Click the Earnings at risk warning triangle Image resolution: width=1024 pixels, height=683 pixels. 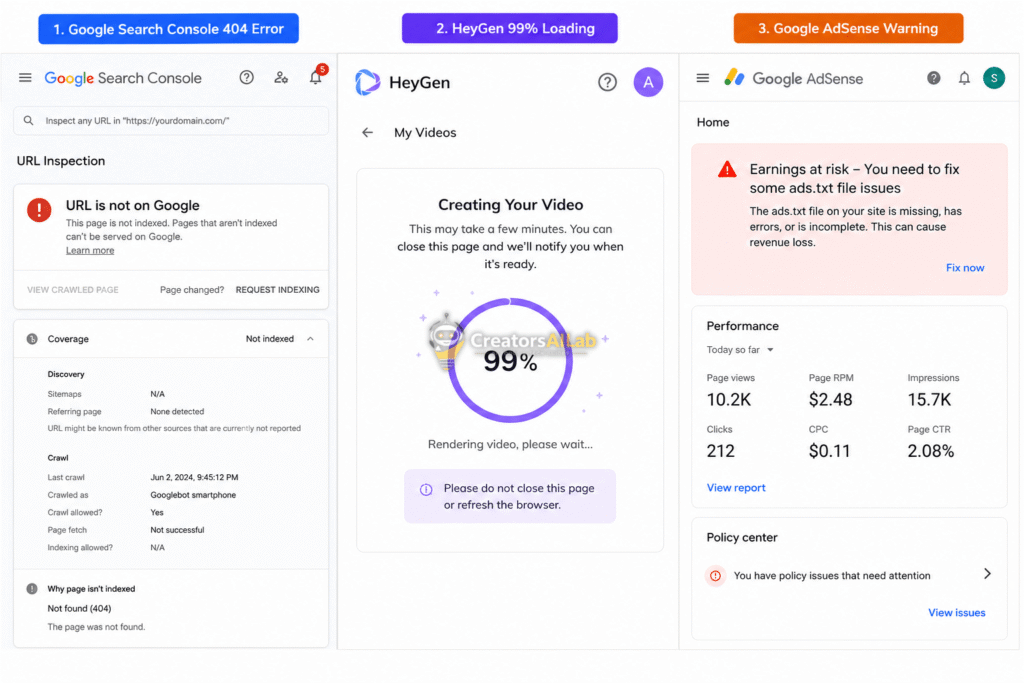[727, 170]
